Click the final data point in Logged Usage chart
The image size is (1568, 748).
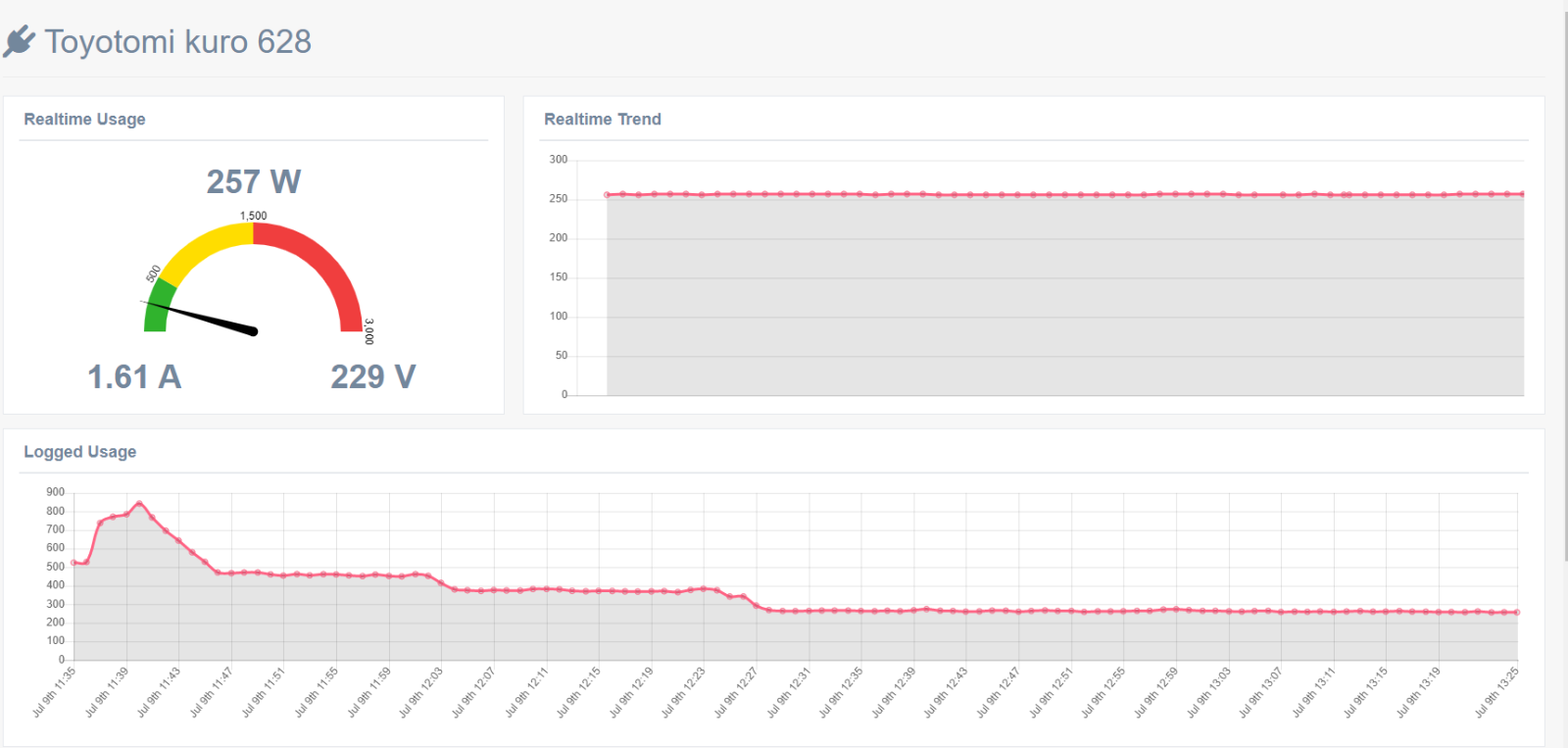pos(1517,613)
